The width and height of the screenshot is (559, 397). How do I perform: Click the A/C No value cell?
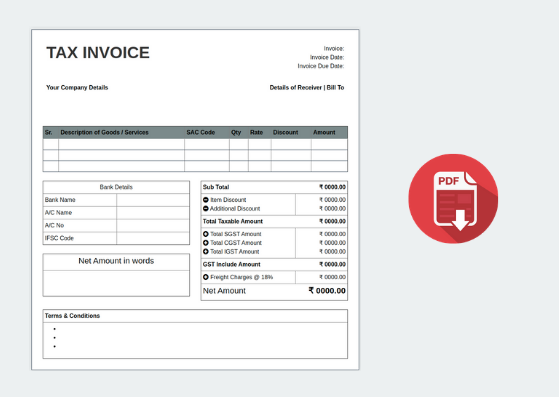pyautogui.click(x=153, y=225)
